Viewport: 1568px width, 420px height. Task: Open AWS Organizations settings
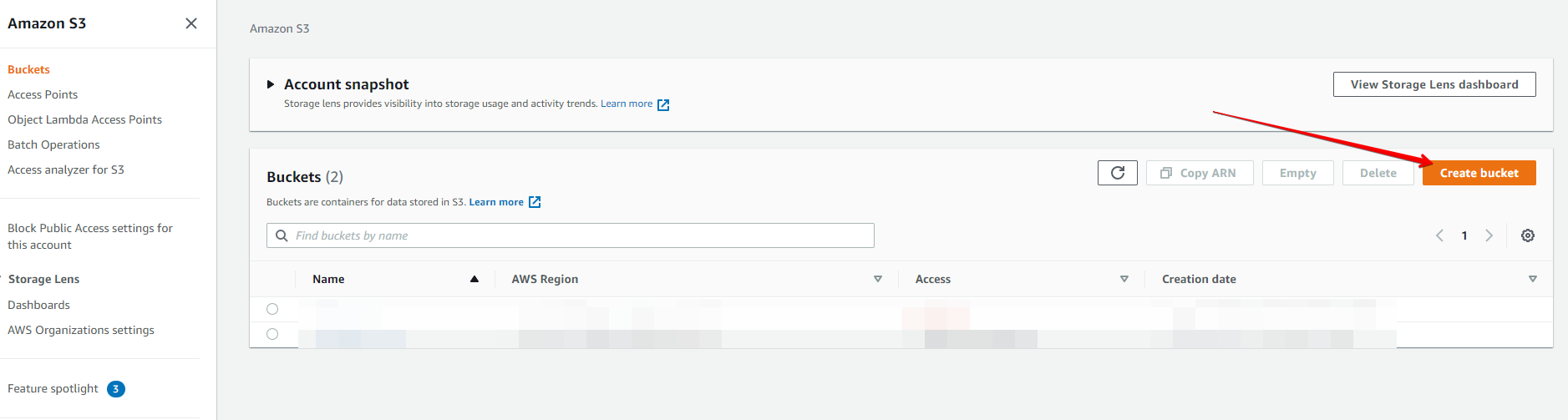81,330
